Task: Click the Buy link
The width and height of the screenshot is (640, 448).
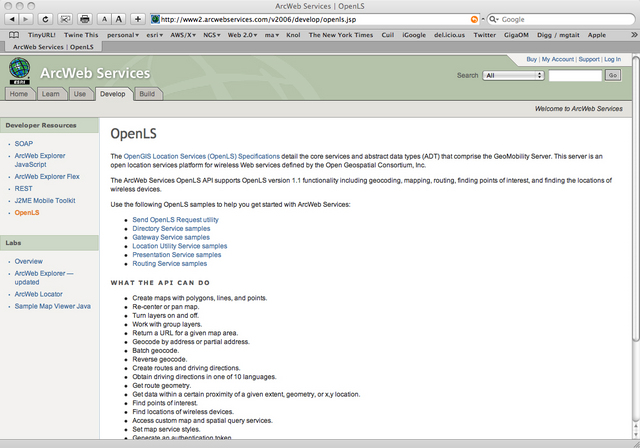Action: tap(531, 59)
